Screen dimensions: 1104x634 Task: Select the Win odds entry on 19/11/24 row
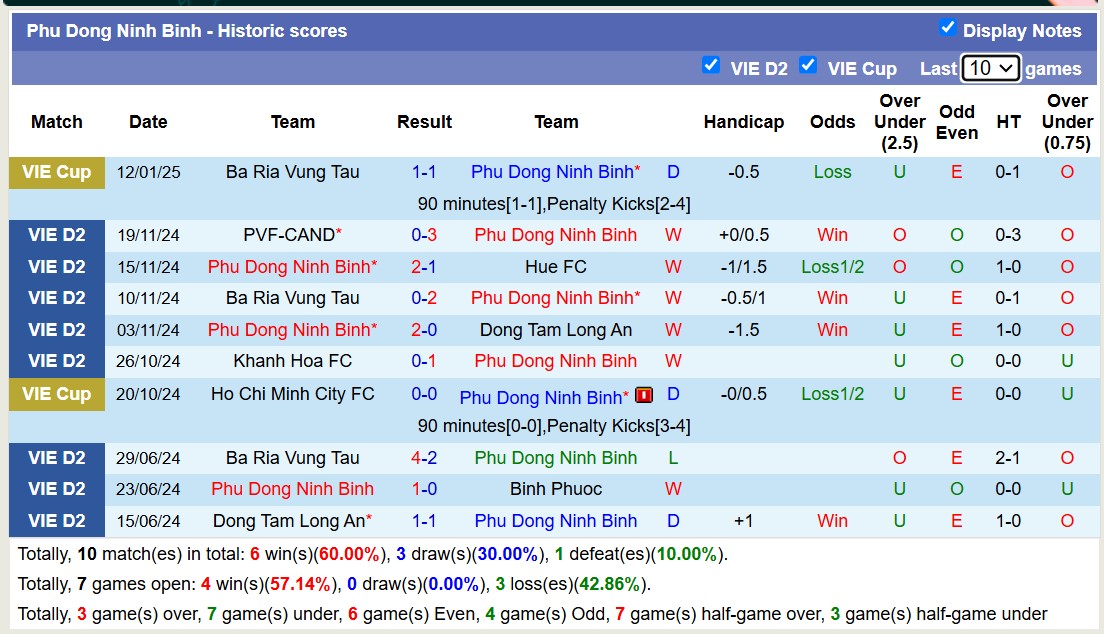[x=832, y=235]
